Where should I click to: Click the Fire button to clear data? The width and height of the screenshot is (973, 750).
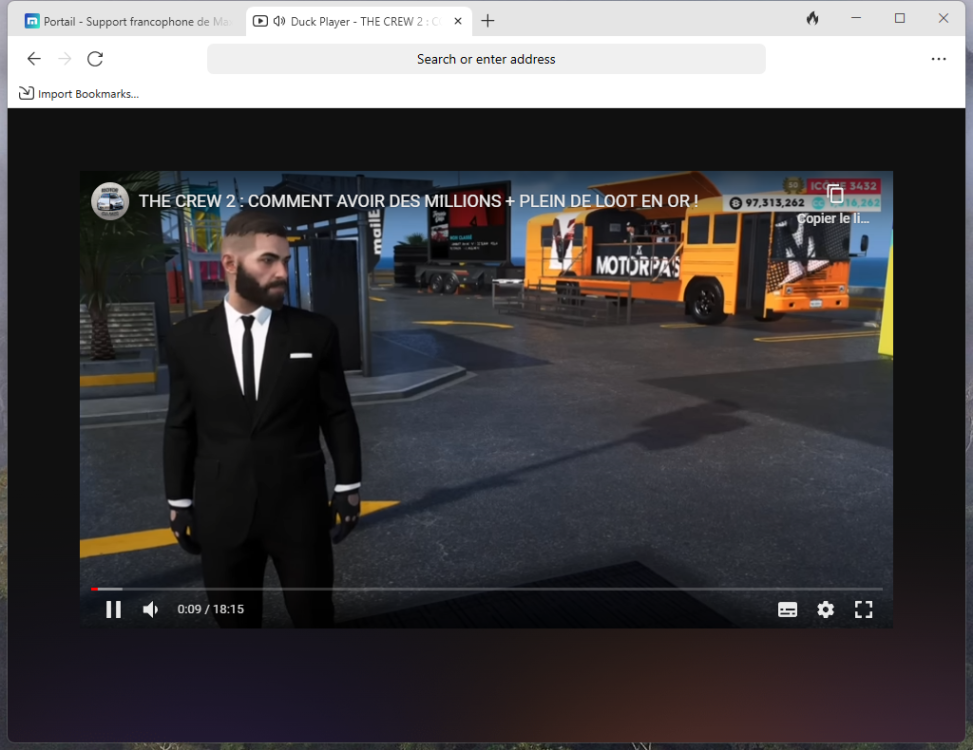click(x=812, y=19)
